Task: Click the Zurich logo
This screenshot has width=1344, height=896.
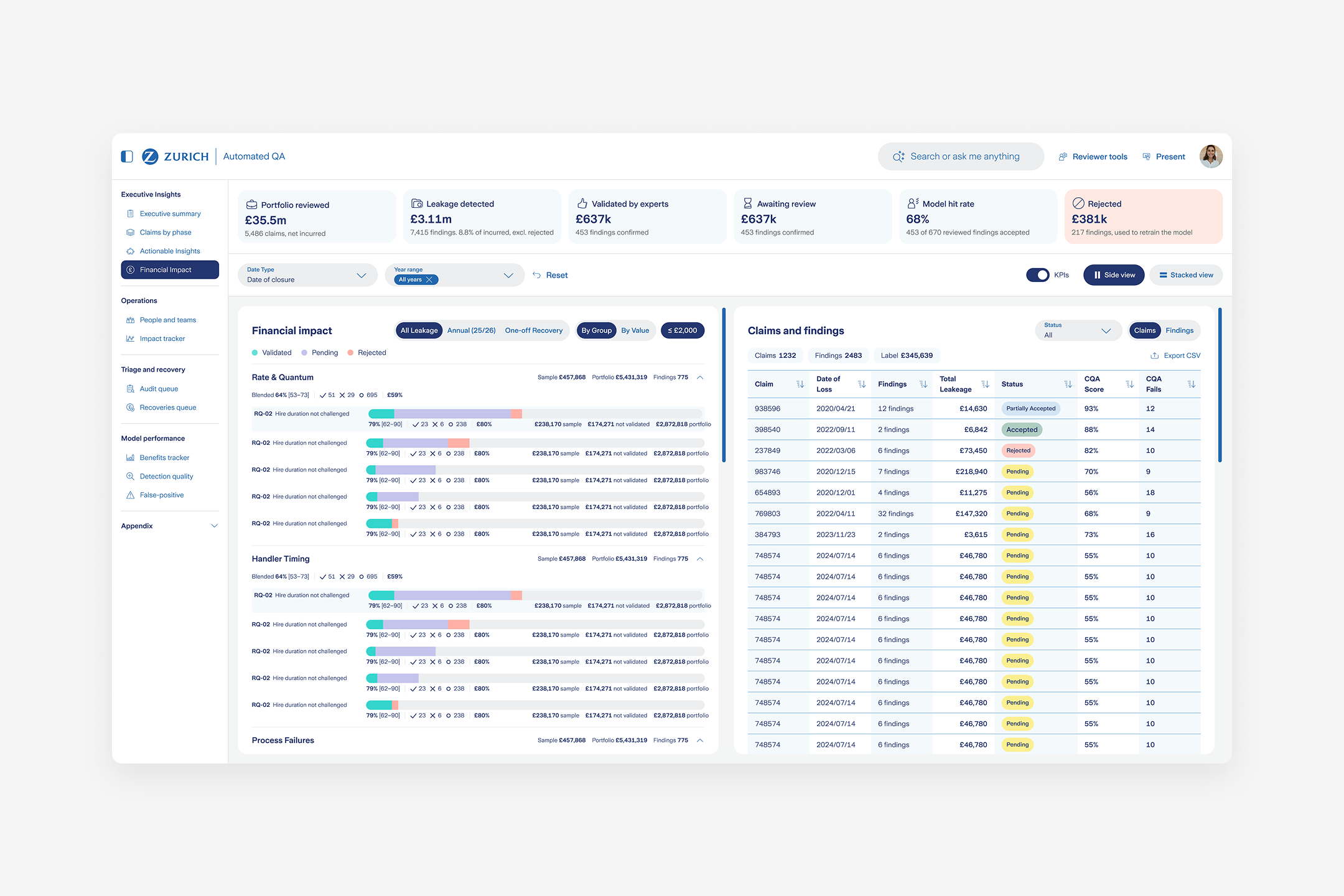Action: tap(175, 156)
